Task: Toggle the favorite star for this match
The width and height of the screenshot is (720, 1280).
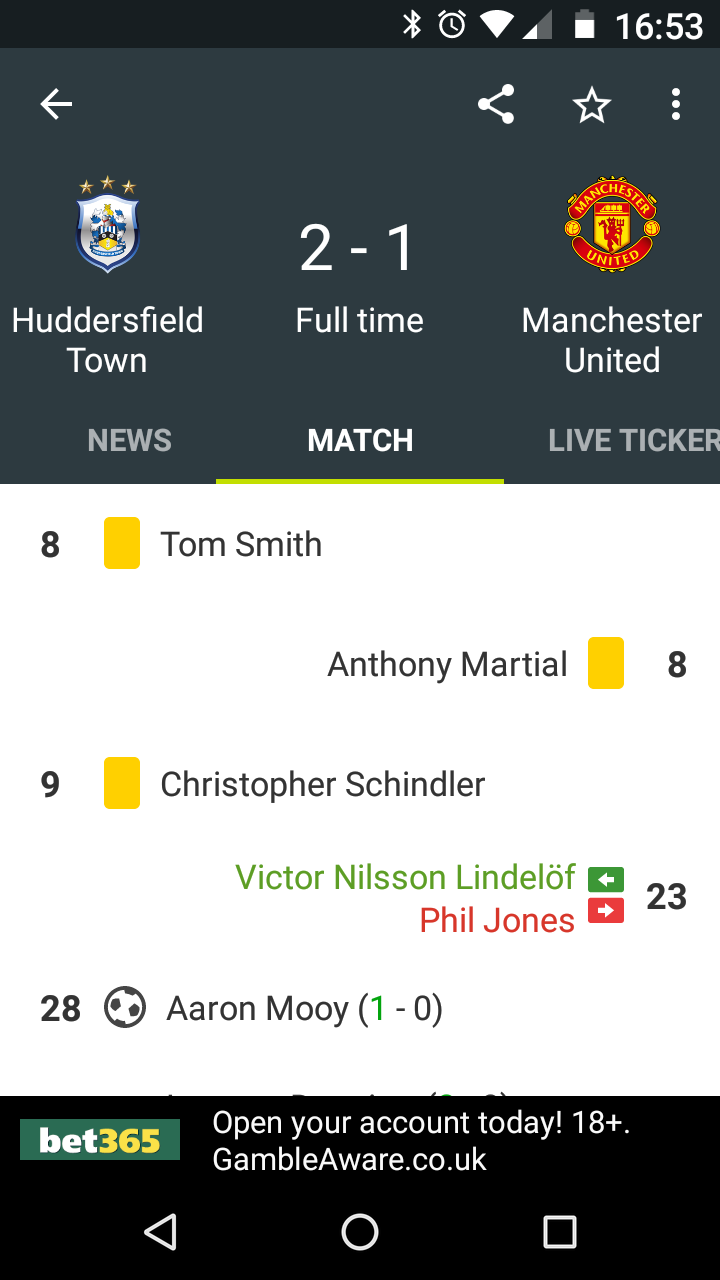Action: (591, 104)
